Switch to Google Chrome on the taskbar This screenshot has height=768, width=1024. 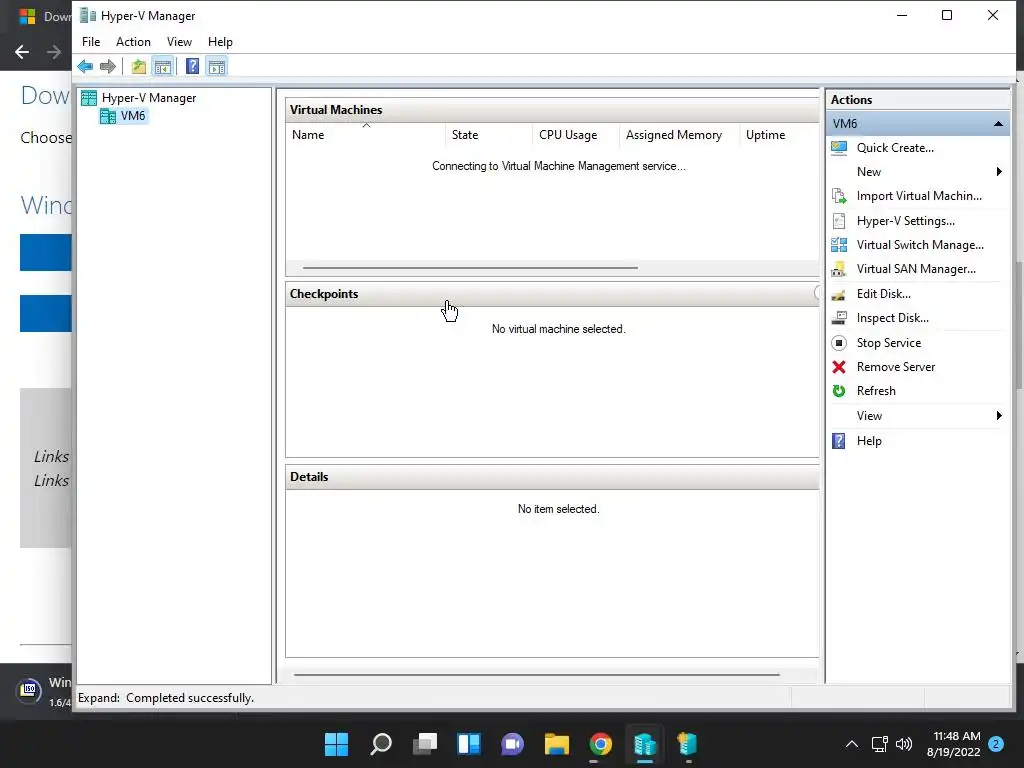point(601,744)
